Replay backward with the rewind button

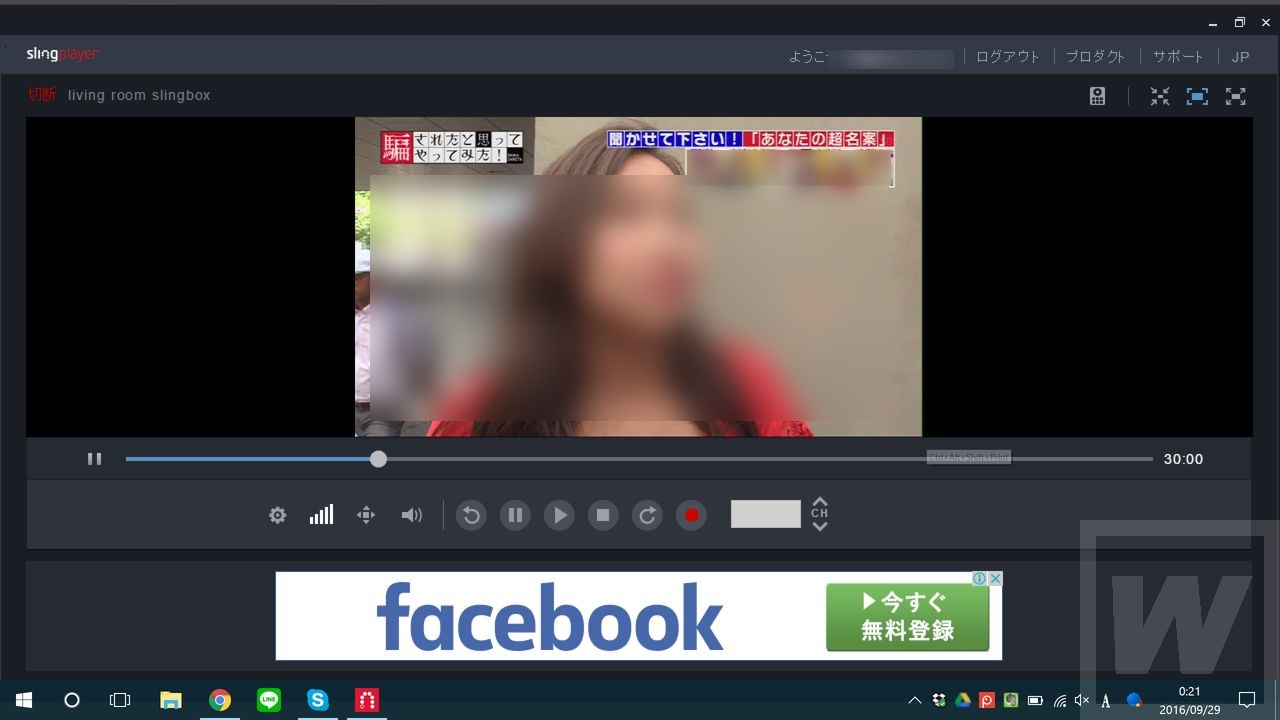471,515
